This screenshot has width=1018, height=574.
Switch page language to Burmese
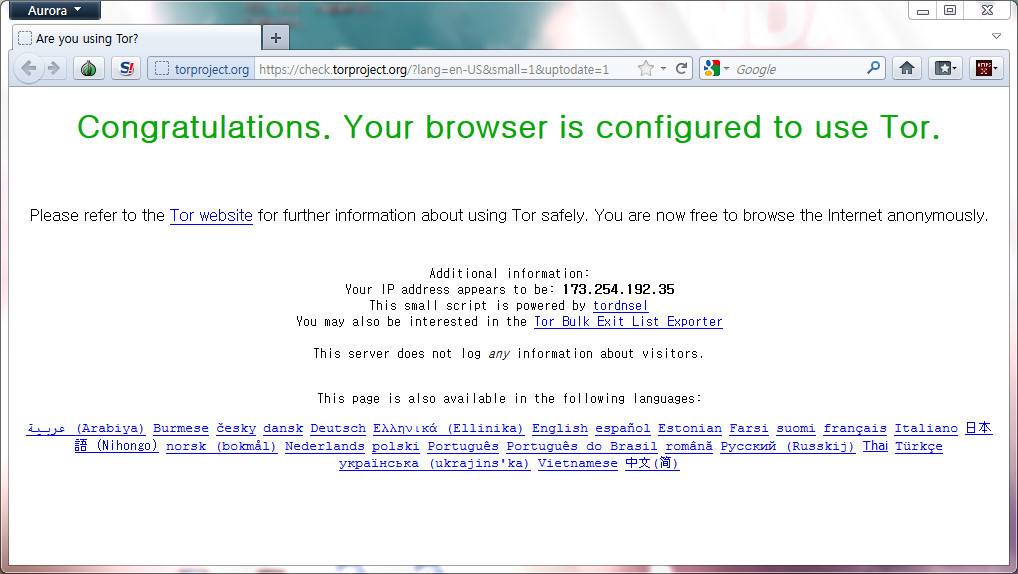[x=180, y=429]
